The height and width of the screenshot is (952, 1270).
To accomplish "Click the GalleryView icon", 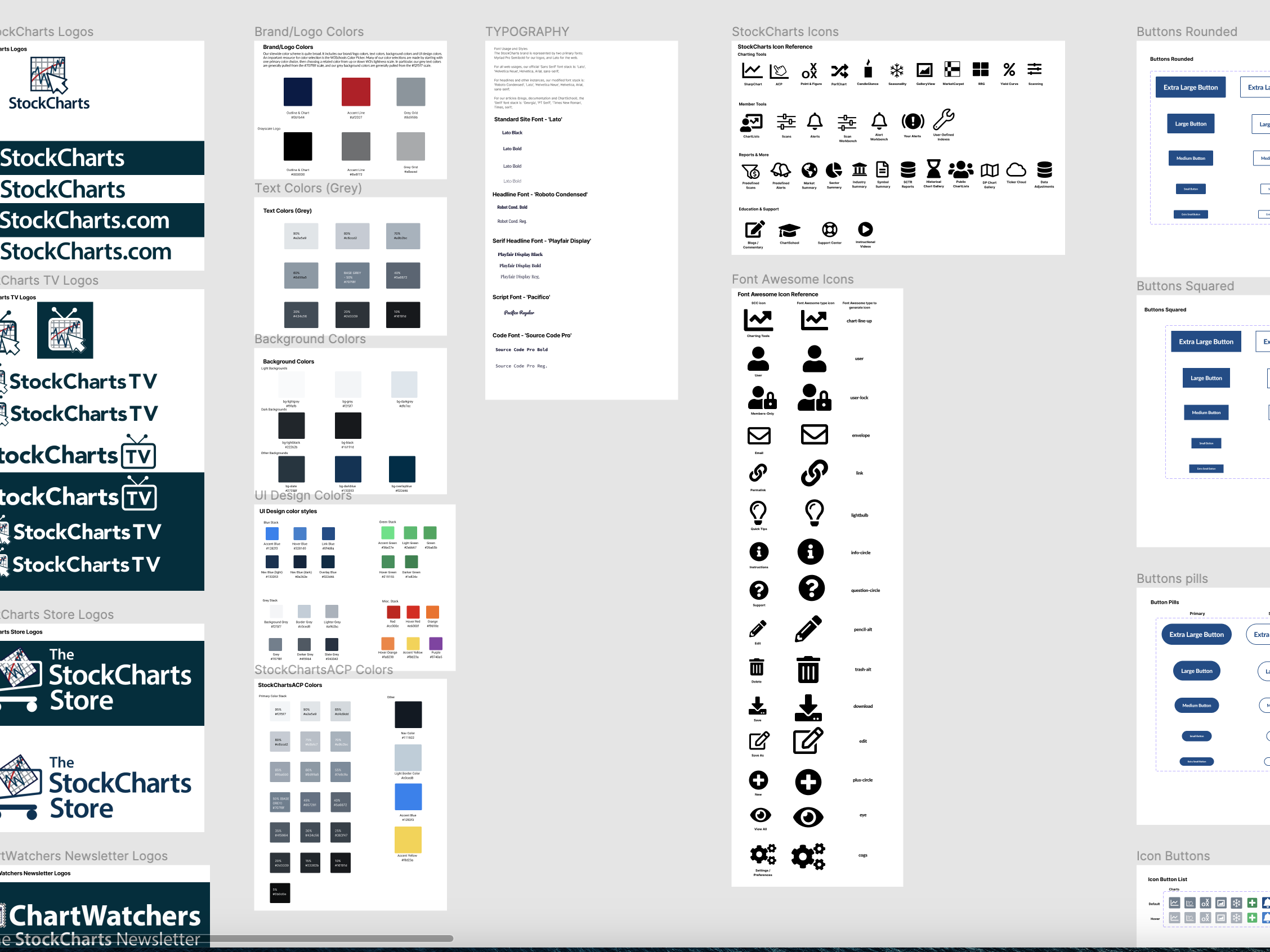I will click(x=924, y=70).
